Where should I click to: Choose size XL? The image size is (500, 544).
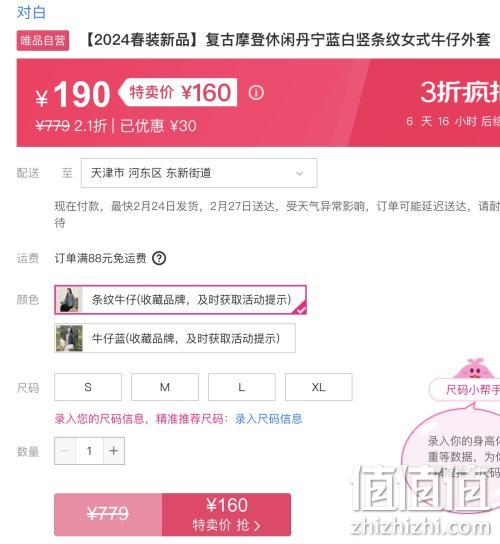[x=319, y=387]
